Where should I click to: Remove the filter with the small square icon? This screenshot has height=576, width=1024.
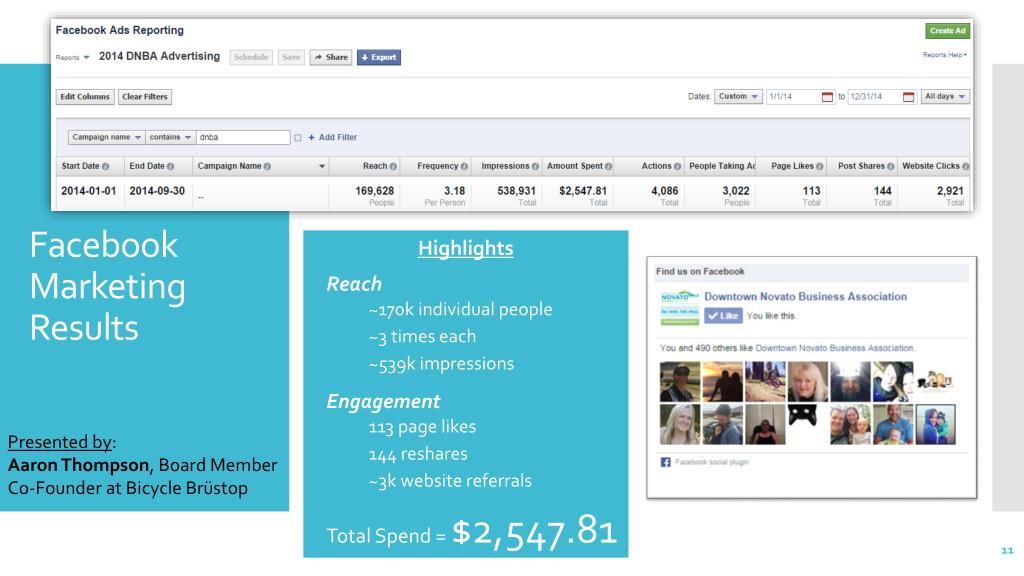point(298,138)
